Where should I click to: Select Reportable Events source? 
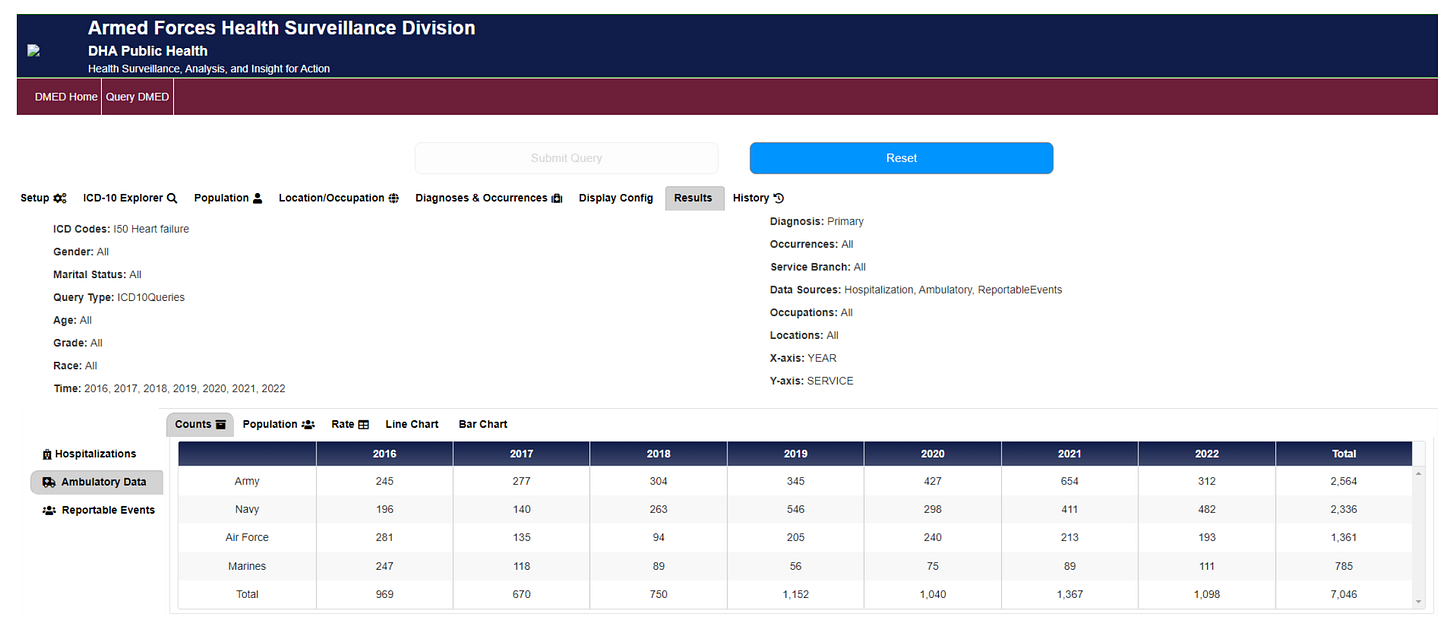[98, 510]
